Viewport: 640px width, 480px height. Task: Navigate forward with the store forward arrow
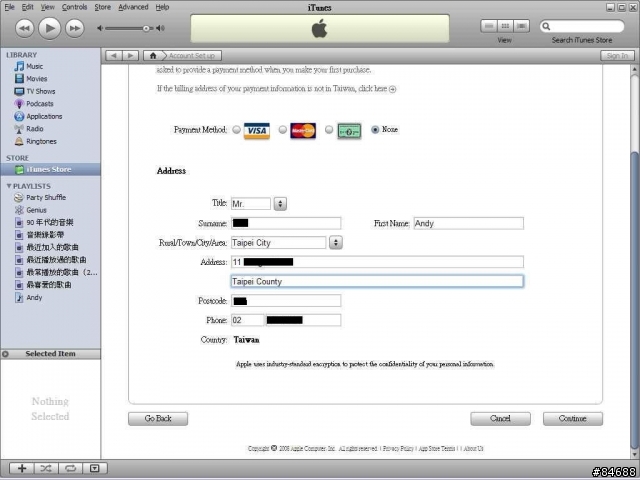[x=130, y=56]
